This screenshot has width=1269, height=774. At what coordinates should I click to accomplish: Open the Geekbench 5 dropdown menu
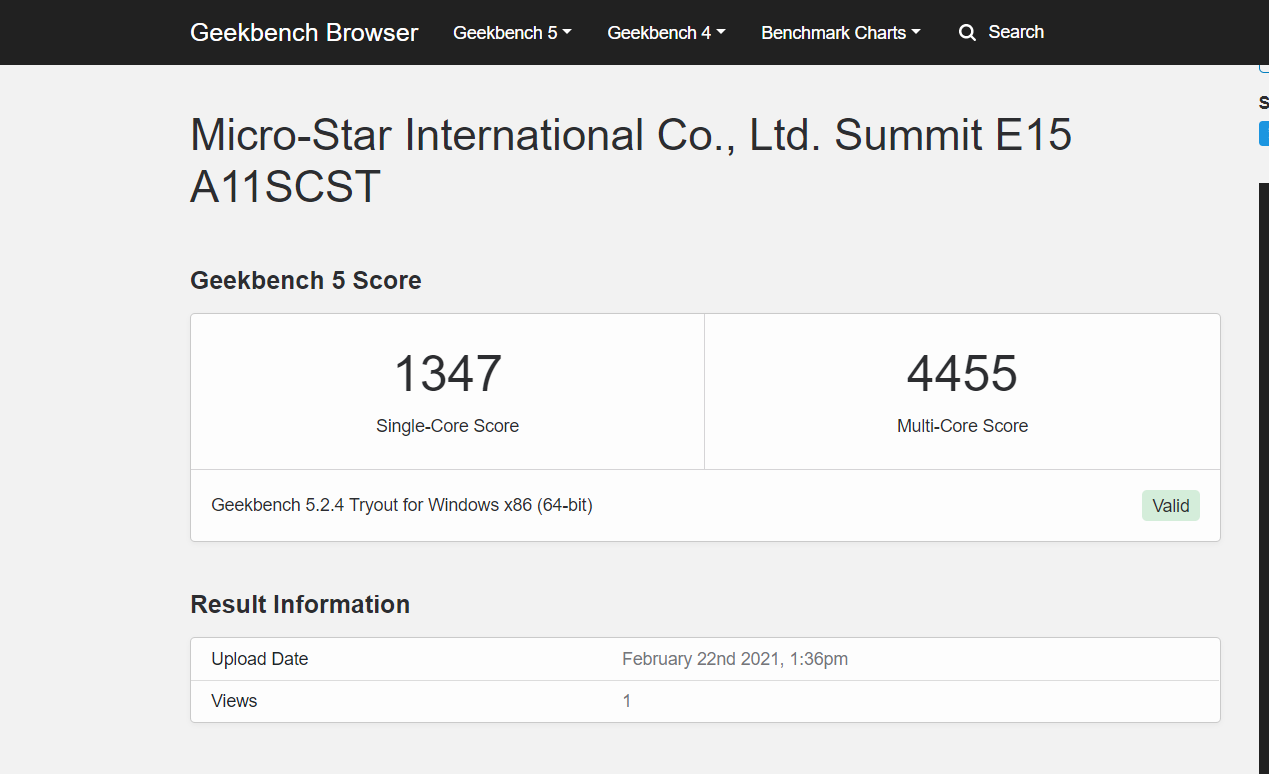(512, 33)
